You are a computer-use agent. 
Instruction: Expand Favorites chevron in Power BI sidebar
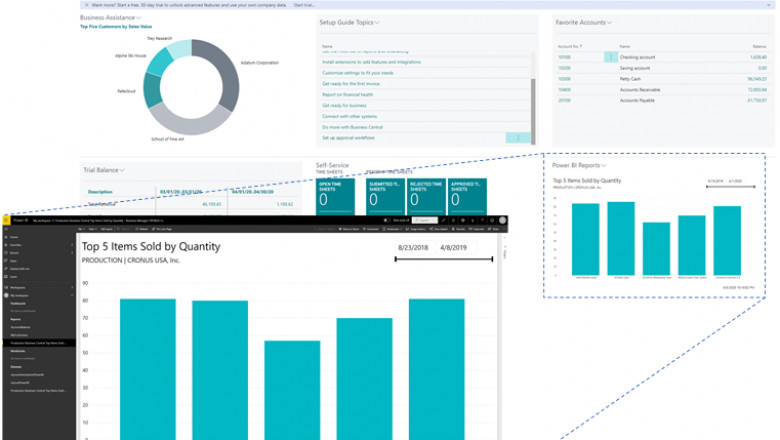72,245
